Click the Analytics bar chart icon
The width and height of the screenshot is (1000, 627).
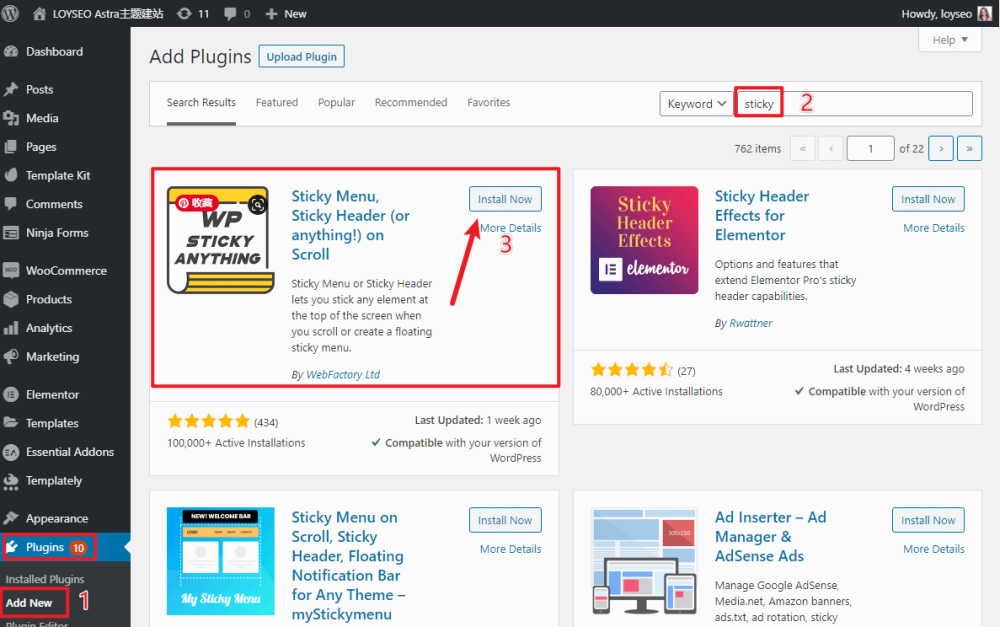(11, 328)
